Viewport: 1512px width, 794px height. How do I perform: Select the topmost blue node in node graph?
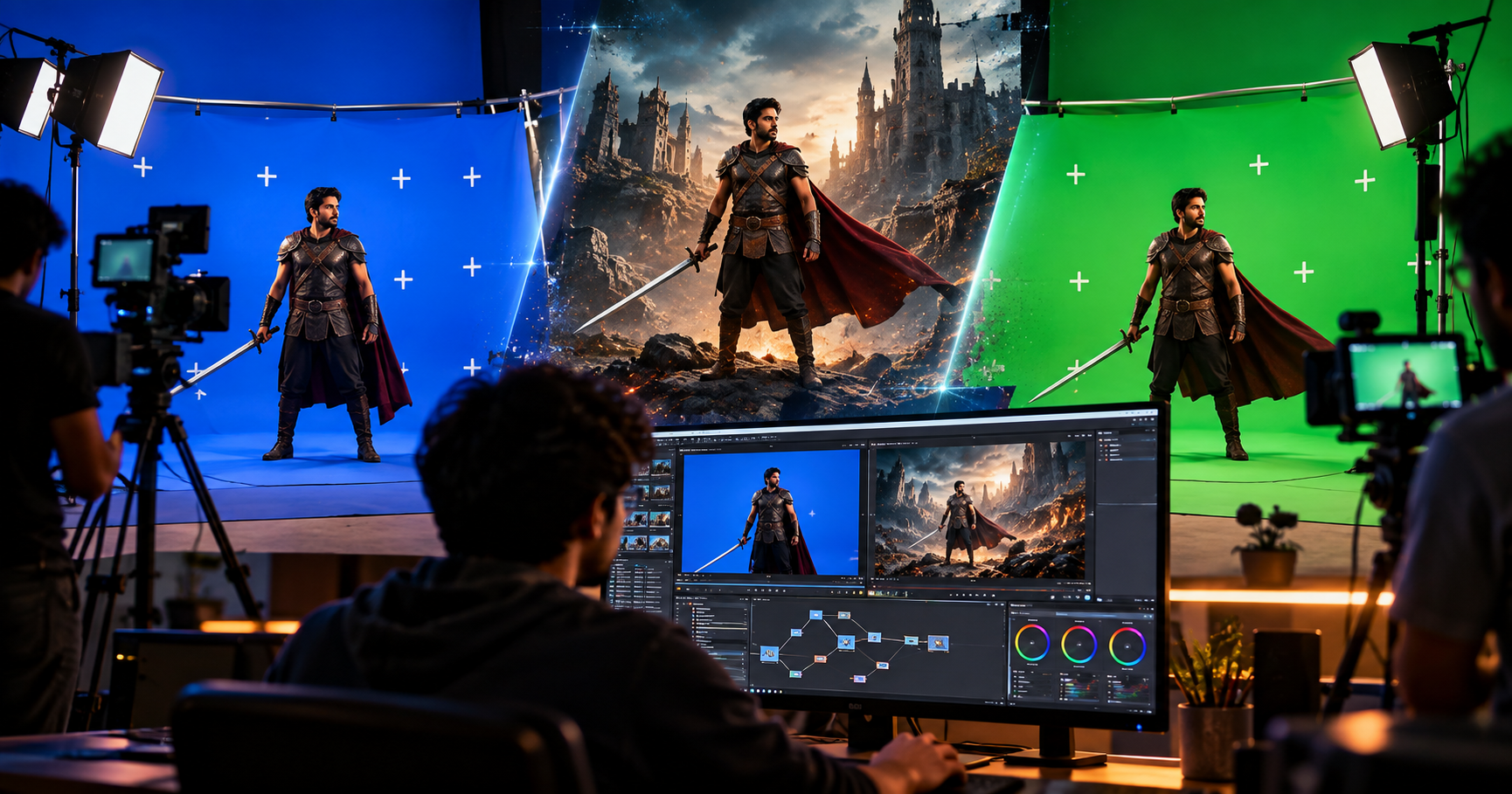pos(816,615)
